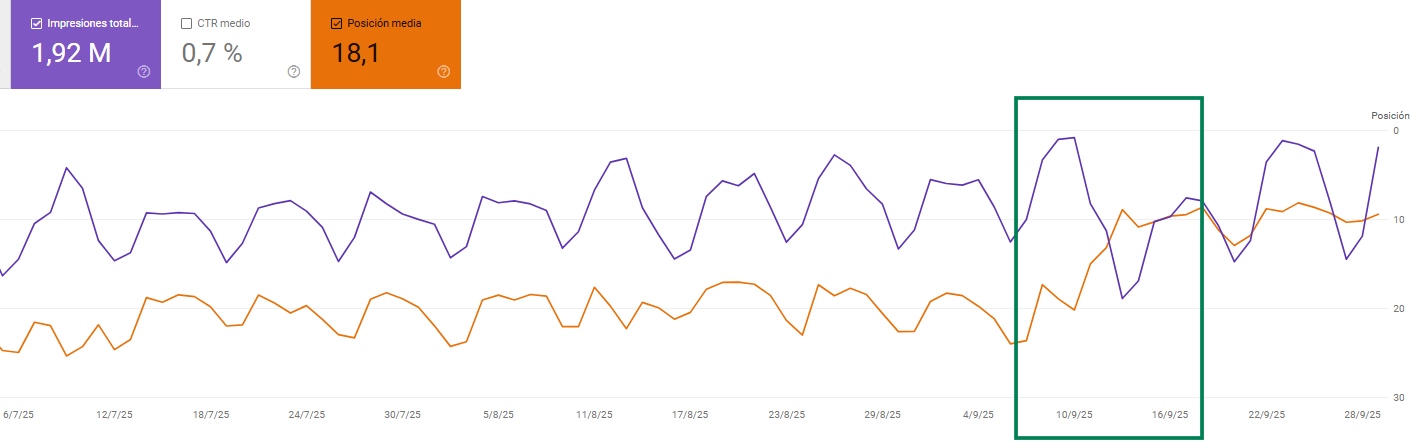Select the 22/9/25 date on the axis

[x=1266, y=414]
